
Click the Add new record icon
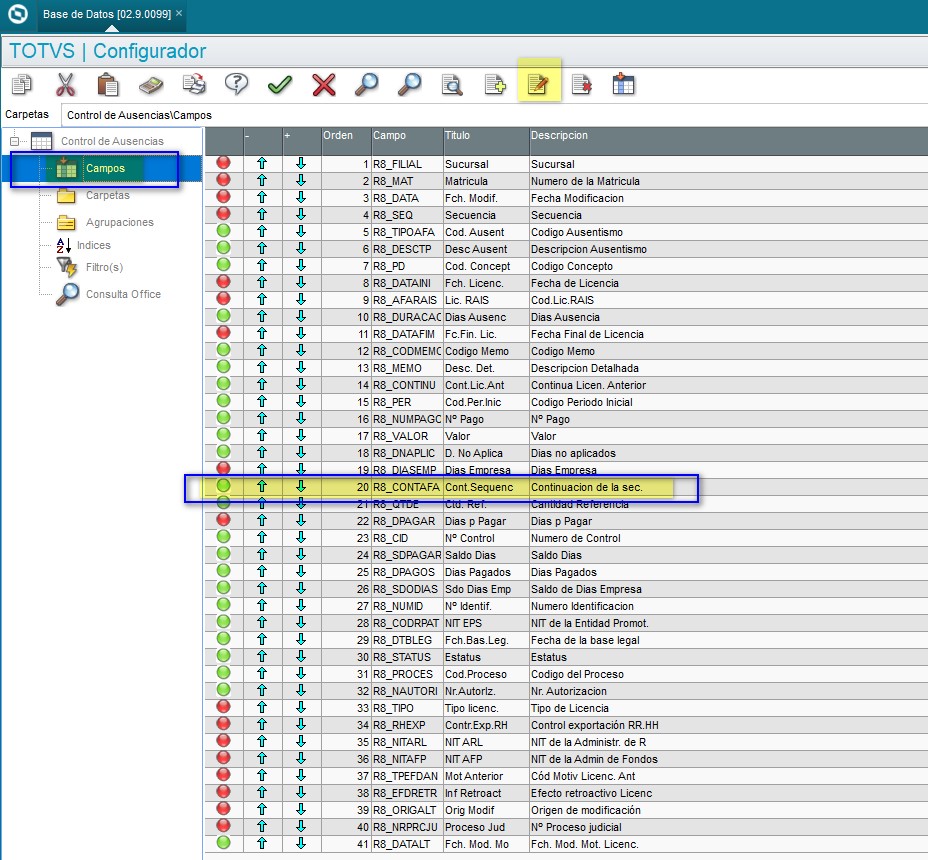tap(495, 85)
